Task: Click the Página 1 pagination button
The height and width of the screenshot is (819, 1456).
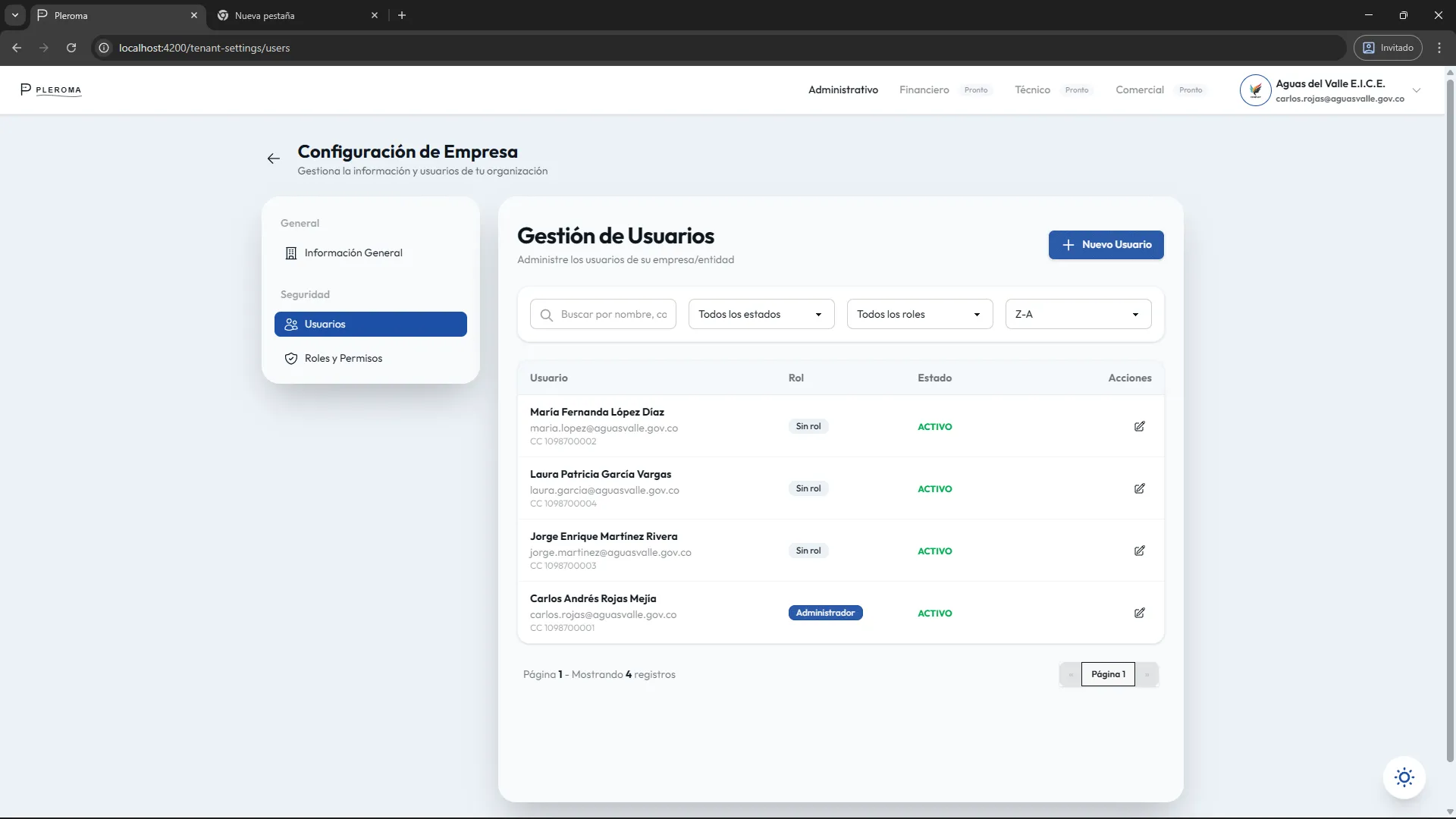Action: (x=1108, y=673)
